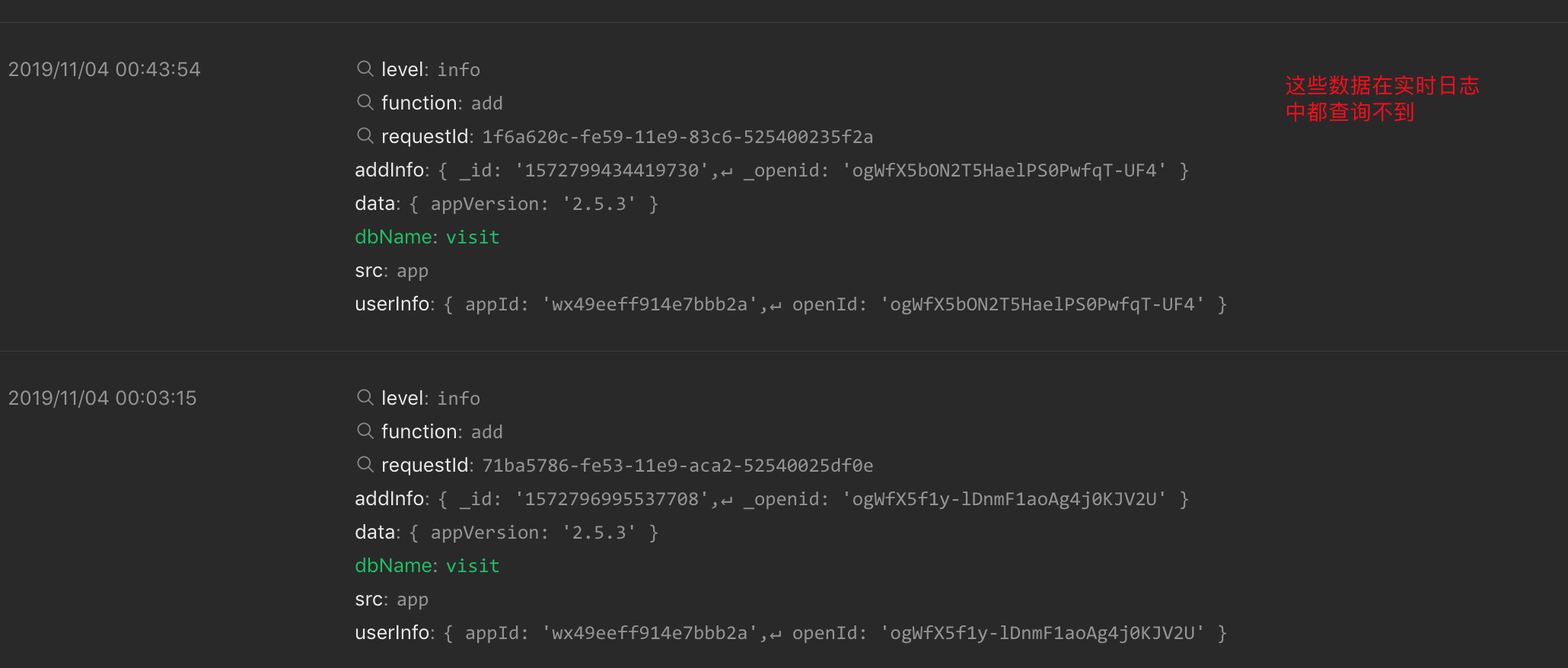This screenshot has height=668, width=1568.
Task: Click the addInfo line with id 1572796995537708
Action: tap(771, 499)
